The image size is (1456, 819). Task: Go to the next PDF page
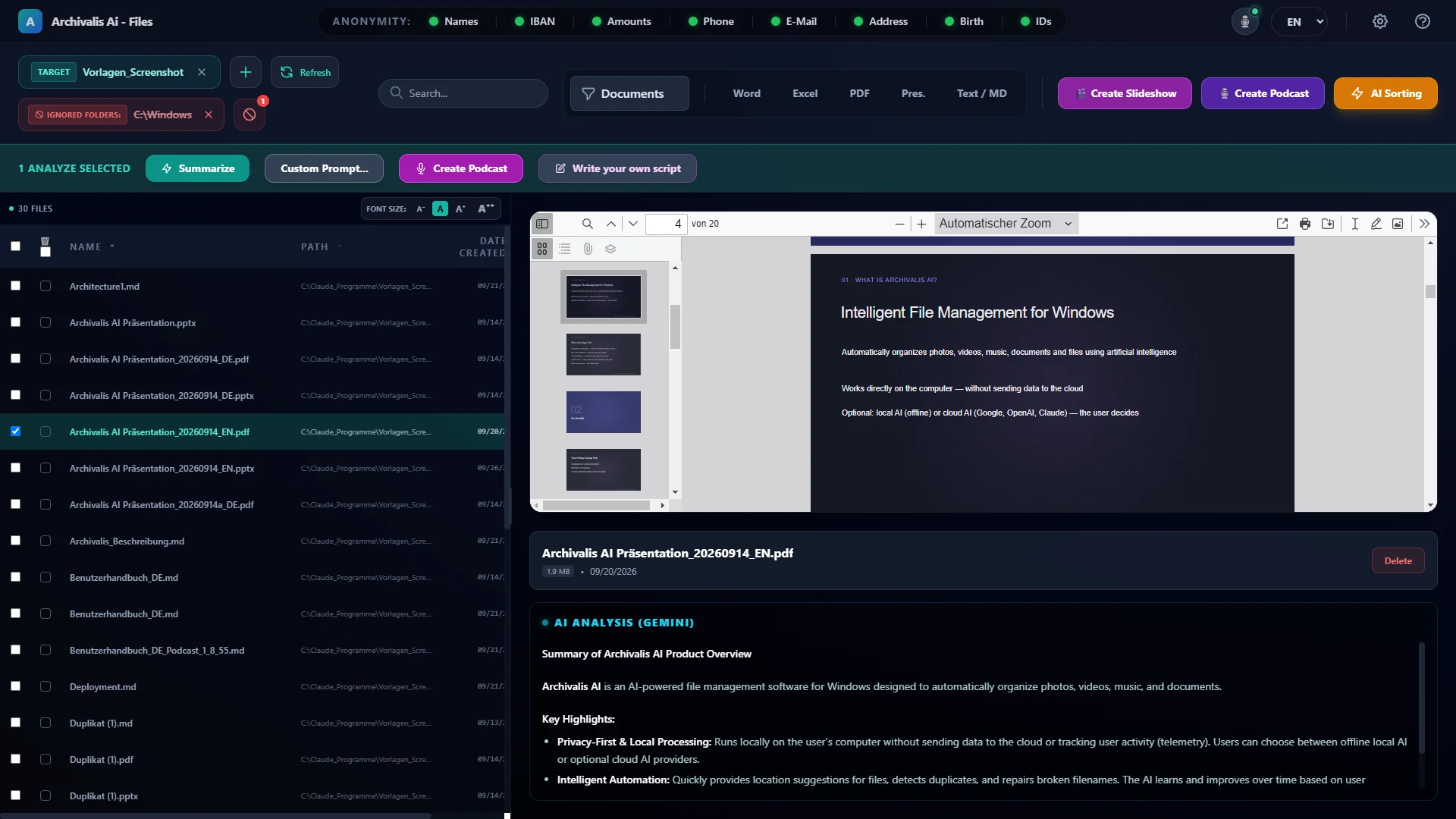click(x=633, y=224)
